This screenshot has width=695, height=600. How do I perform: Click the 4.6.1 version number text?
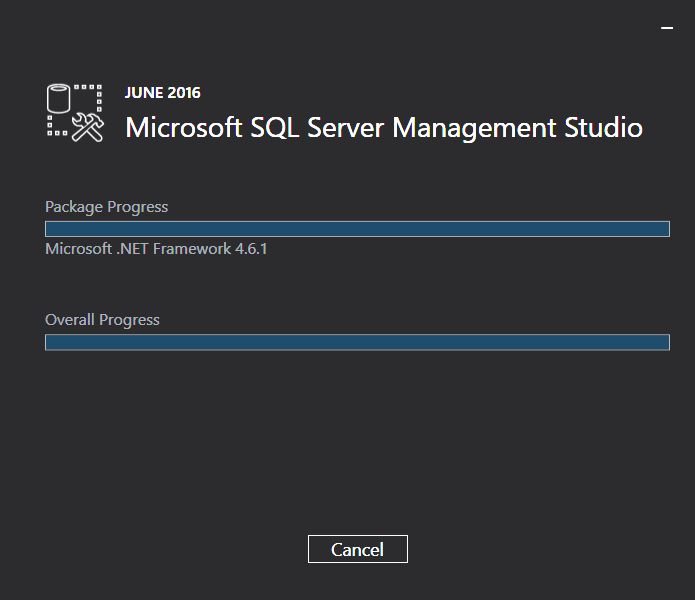click(x=250, y=248)
